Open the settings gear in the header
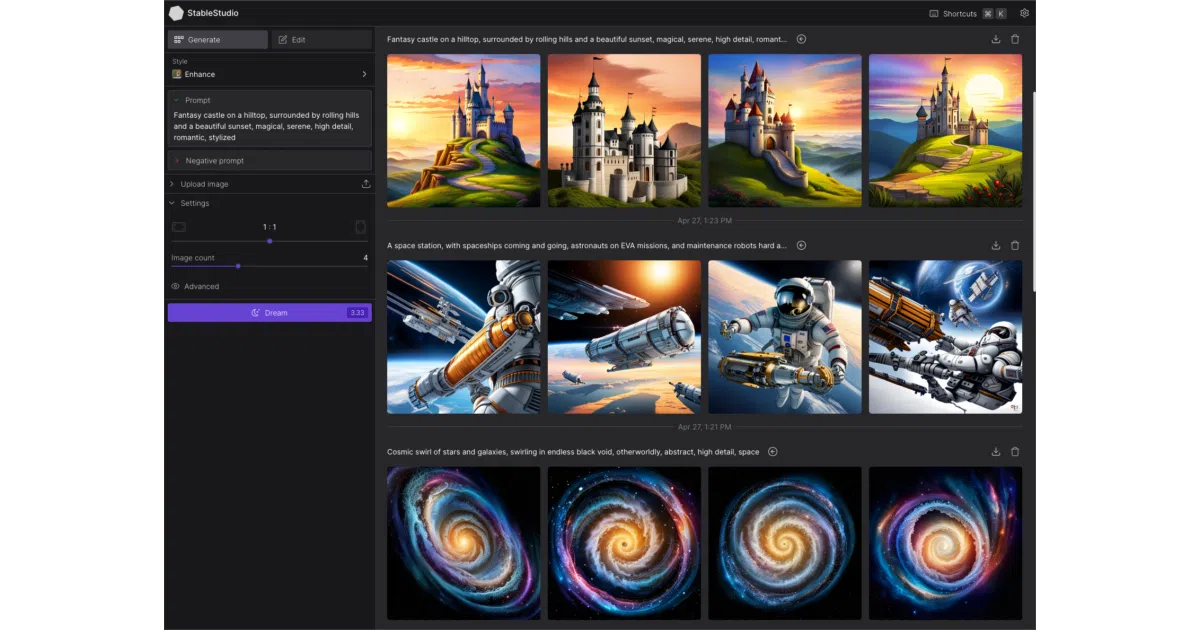Viewport: 1200px width, 630px height. (x=1024, y=13)
